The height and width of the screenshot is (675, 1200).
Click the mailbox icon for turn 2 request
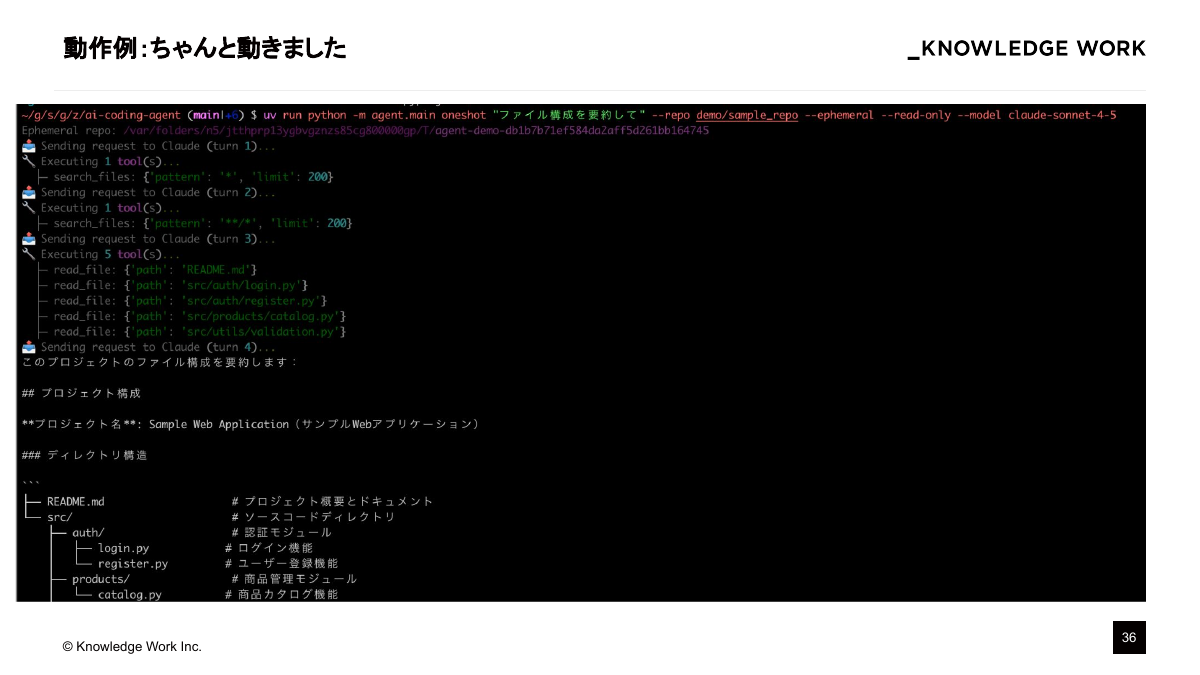point(28,192)
